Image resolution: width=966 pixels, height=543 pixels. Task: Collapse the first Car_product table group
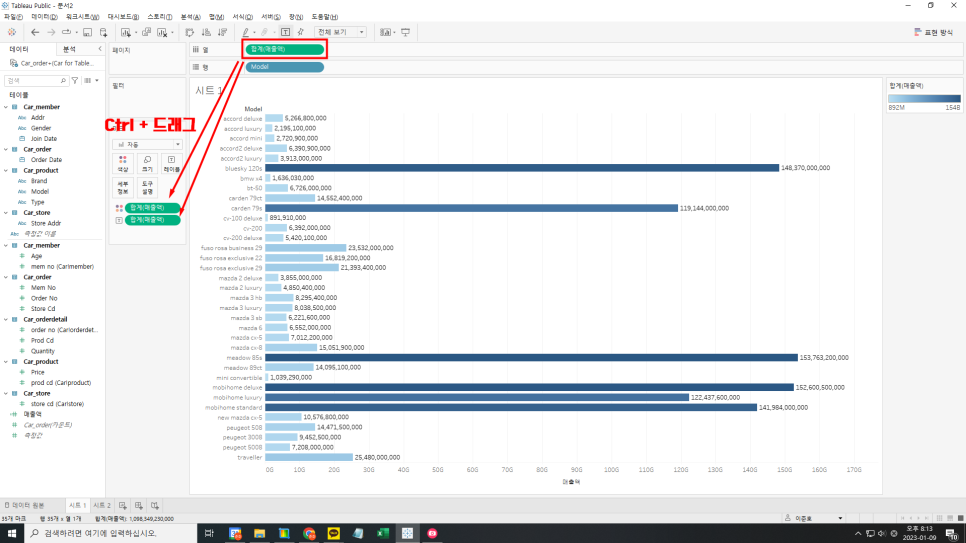point(6,171)
